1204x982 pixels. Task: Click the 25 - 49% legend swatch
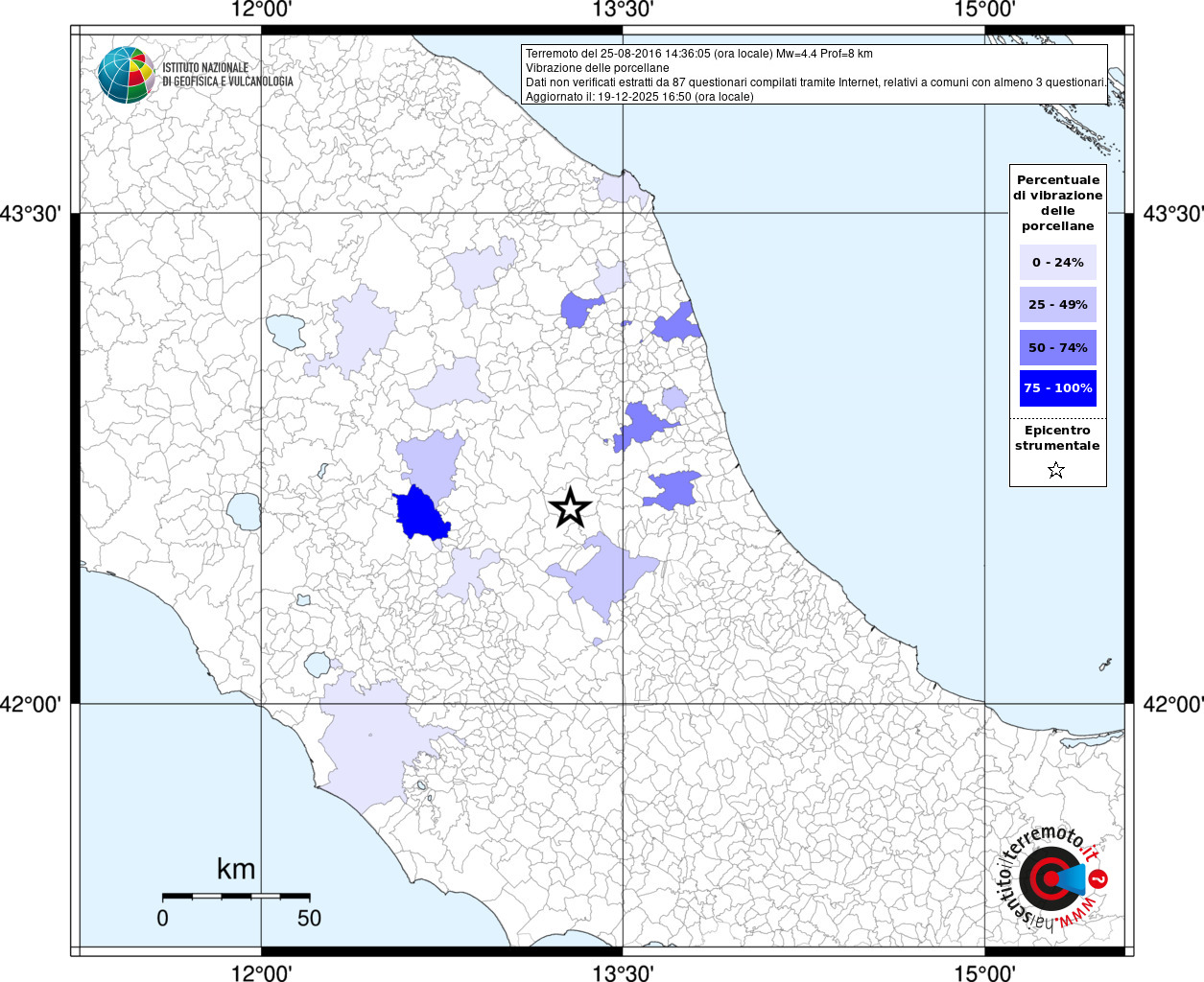(x=1057, y=305)
